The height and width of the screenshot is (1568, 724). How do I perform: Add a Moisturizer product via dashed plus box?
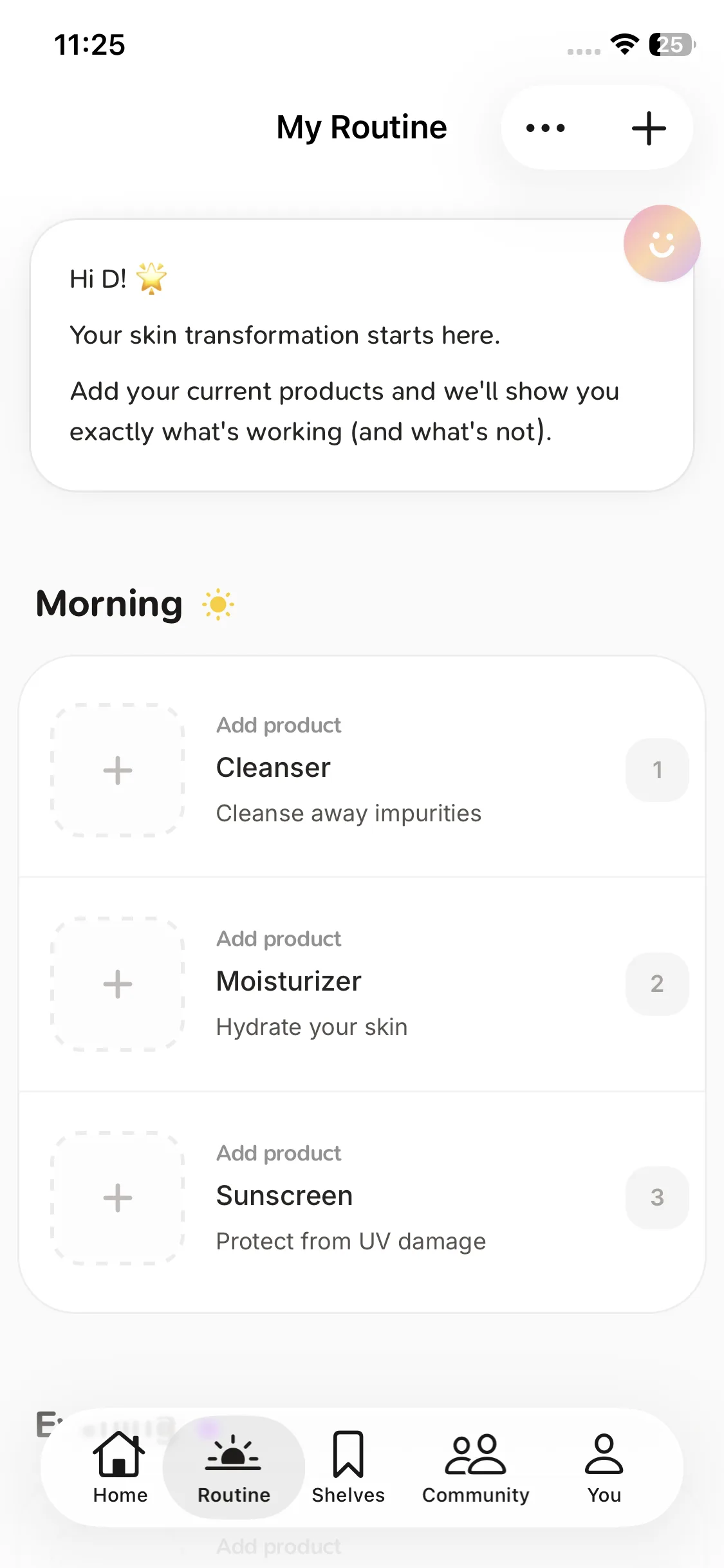point(118,984)
